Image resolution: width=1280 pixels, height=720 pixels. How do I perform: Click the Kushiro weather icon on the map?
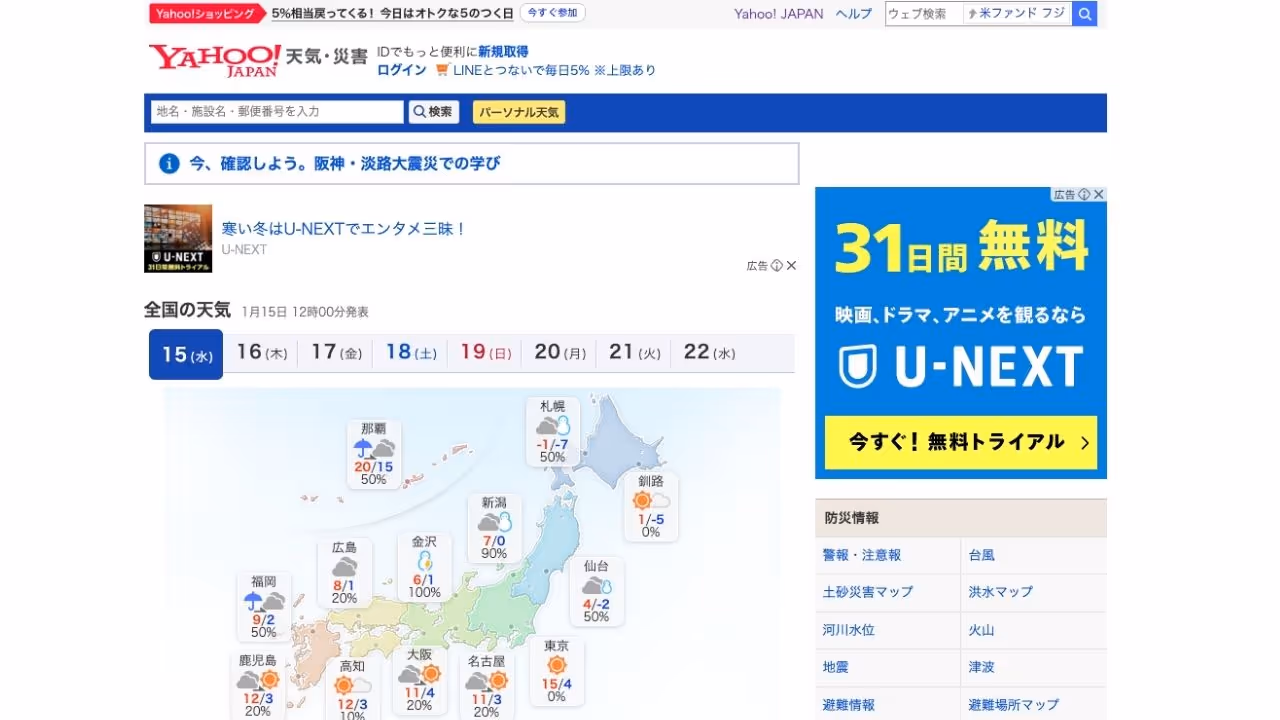click(x=651, y=500)
